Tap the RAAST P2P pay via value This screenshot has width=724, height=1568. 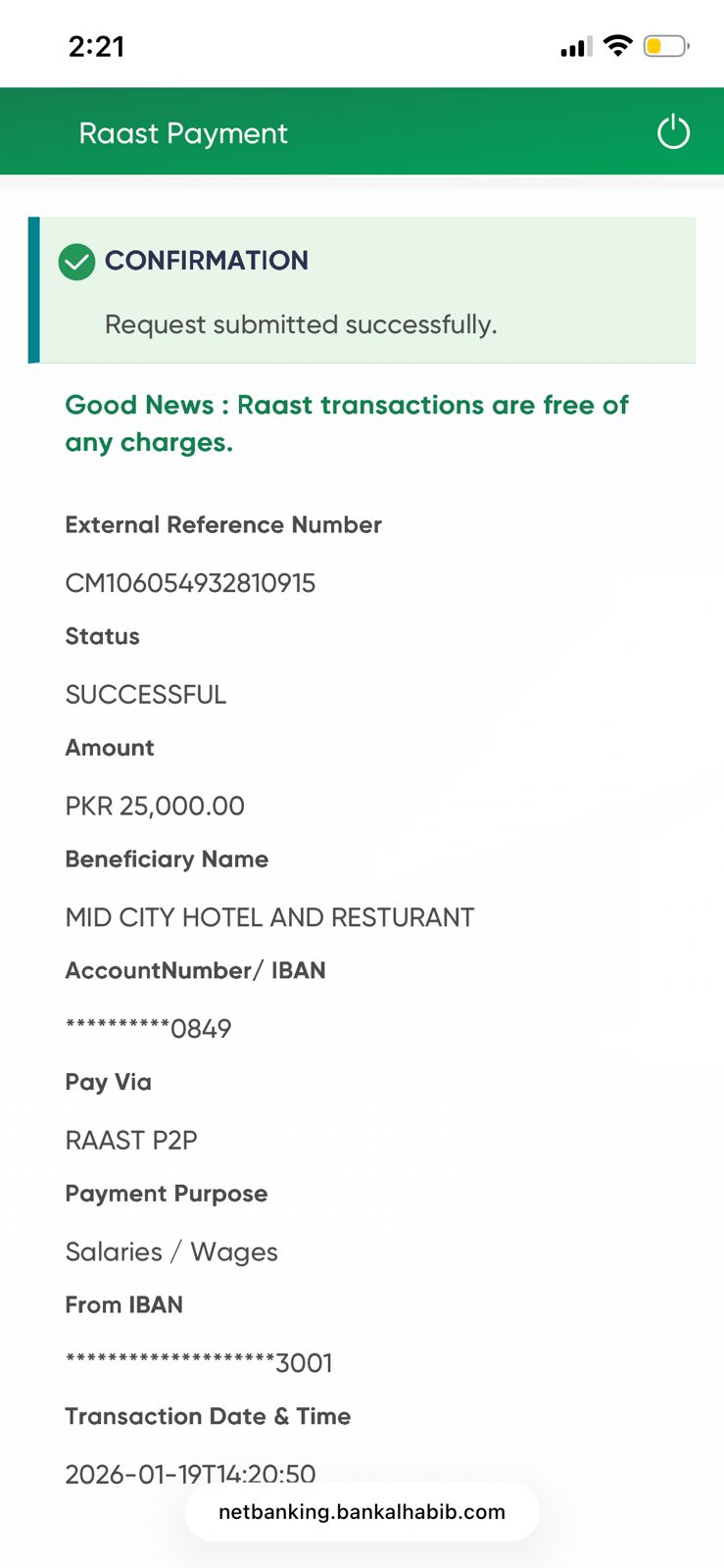point(131,1140)
